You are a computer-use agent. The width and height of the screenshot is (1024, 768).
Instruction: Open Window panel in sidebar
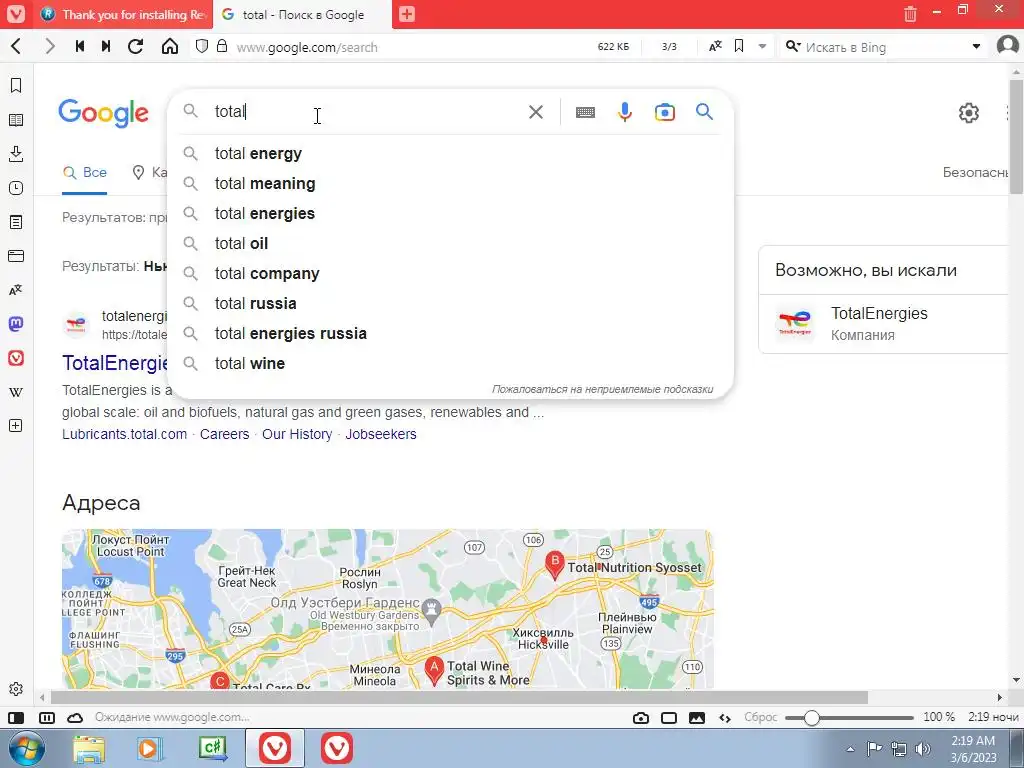coord(16,256)
